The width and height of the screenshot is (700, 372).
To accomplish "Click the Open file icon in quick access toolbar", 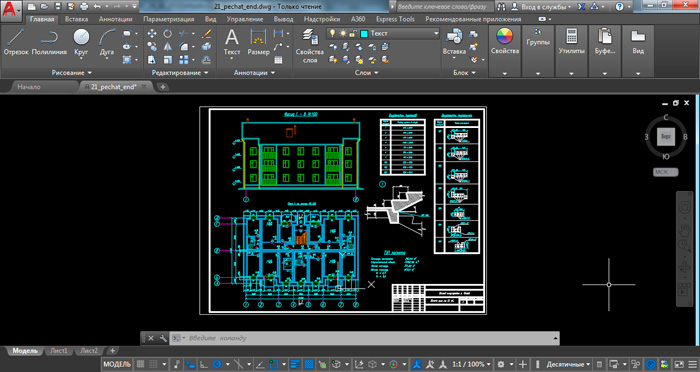I will (x=44, y=6).
